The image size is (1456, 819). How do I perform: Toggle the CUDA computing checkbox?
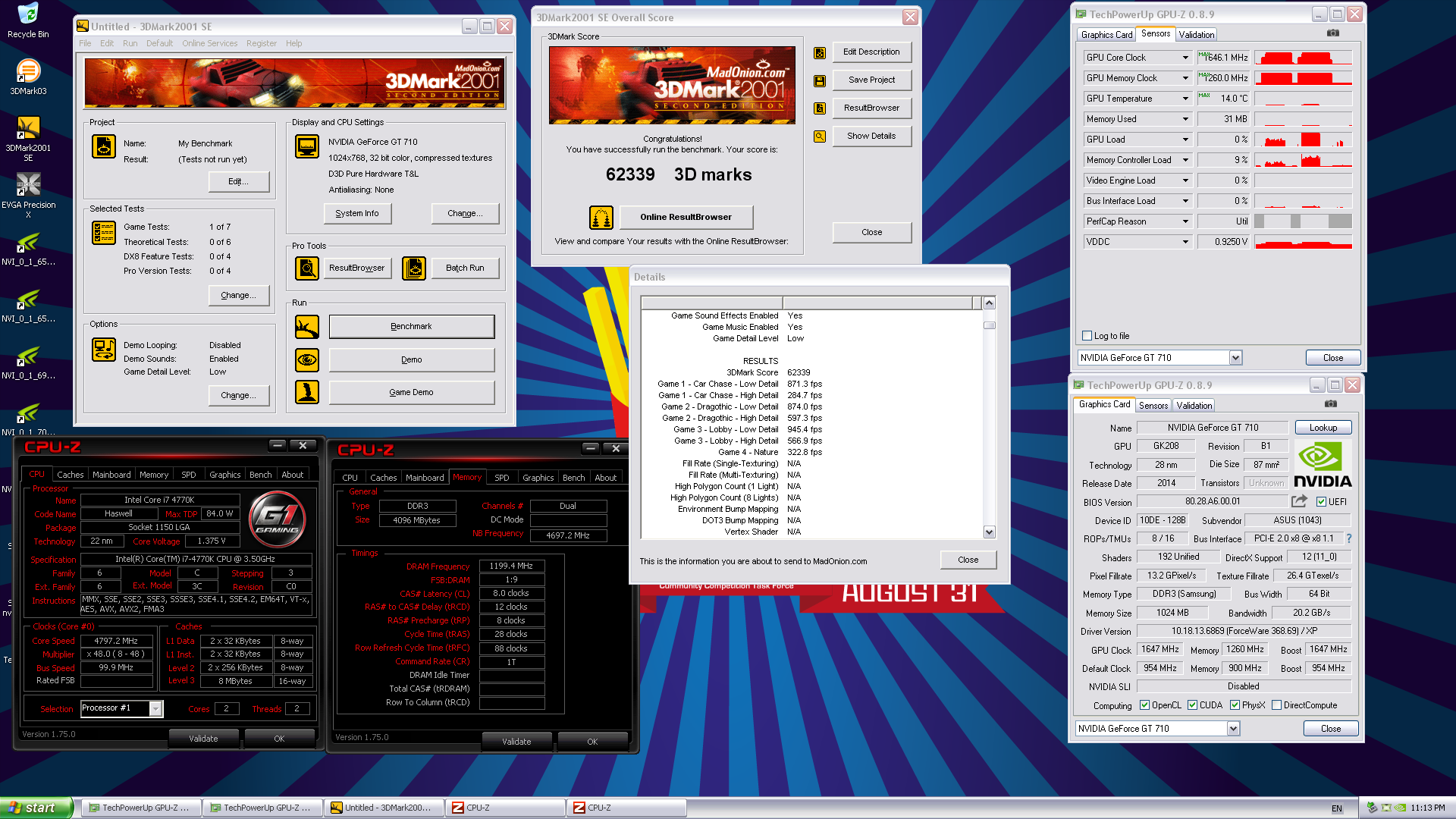click(1193, 704)
